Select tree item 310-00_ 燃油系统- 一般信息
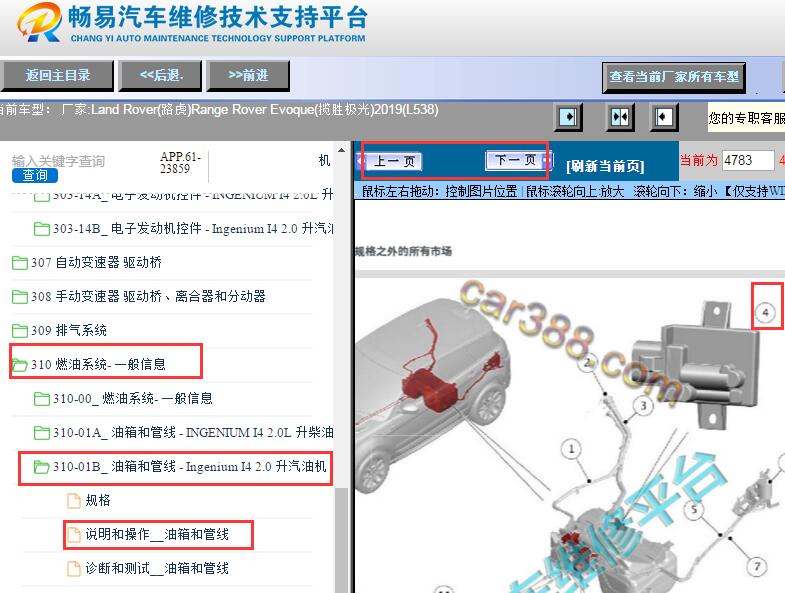This screenshot has height=593, width=785. click(133, 399)
